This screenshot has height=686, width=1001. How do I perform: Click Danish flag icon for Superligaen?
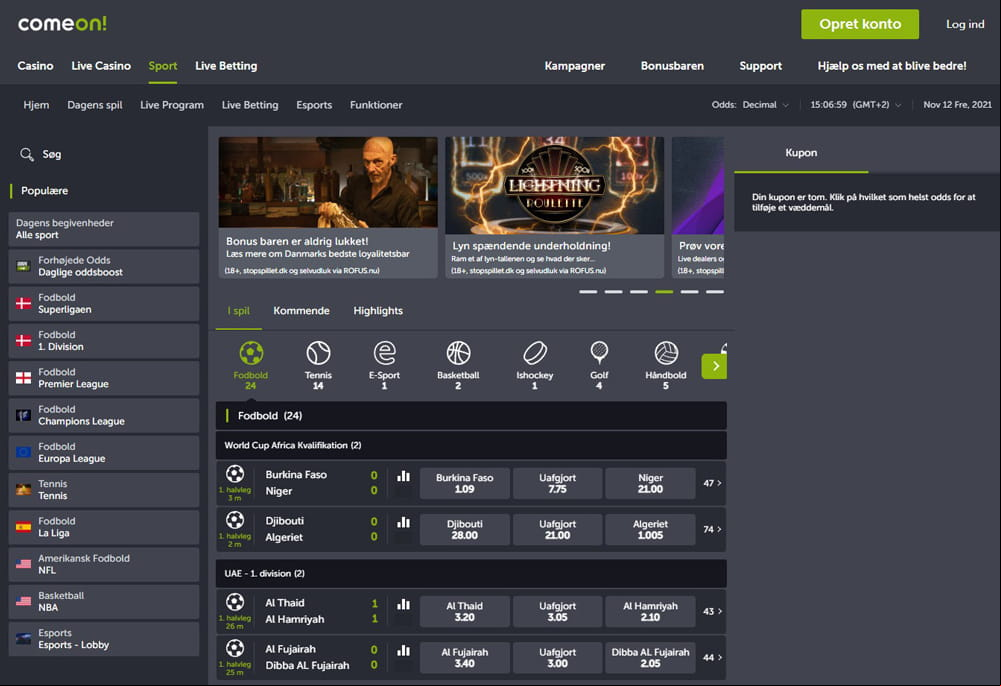coord(24,304)
